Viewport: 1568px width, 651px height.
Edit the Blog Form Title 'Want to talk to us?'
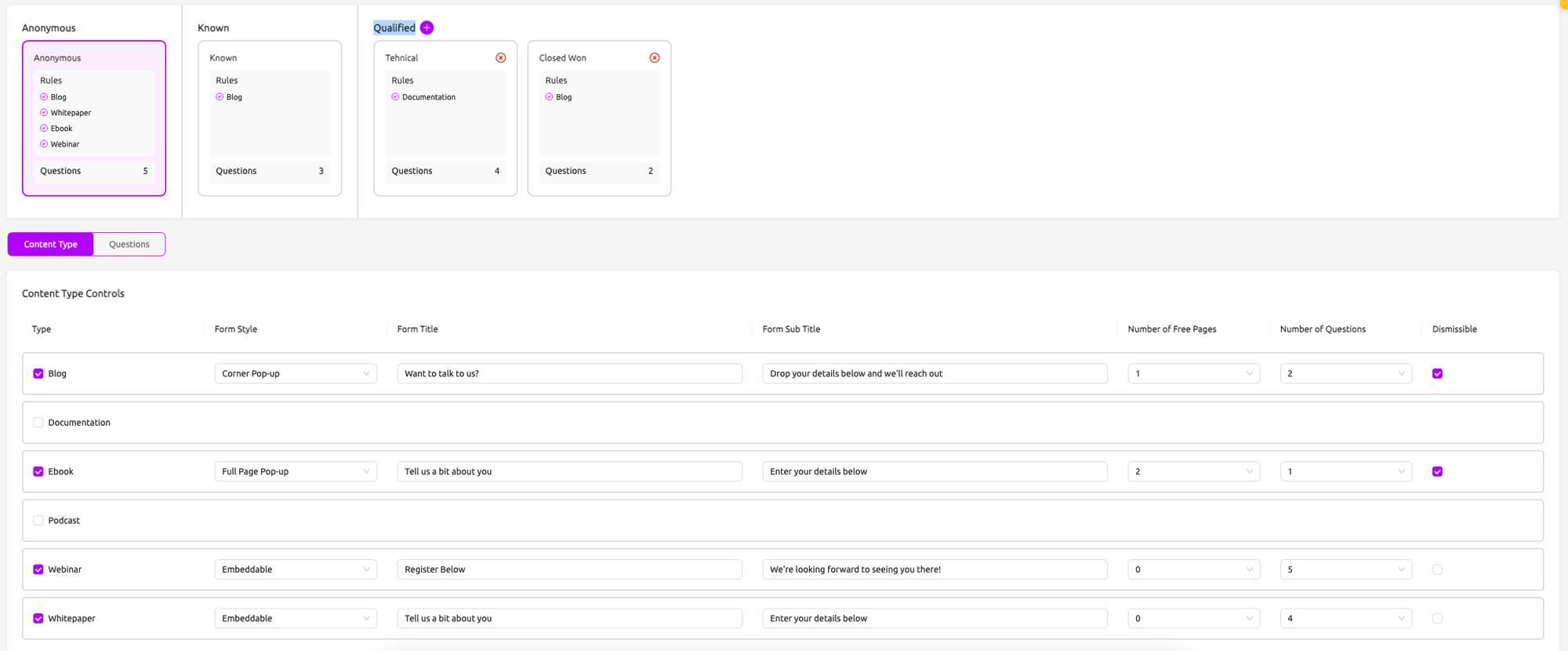click(x=569, y=373)
